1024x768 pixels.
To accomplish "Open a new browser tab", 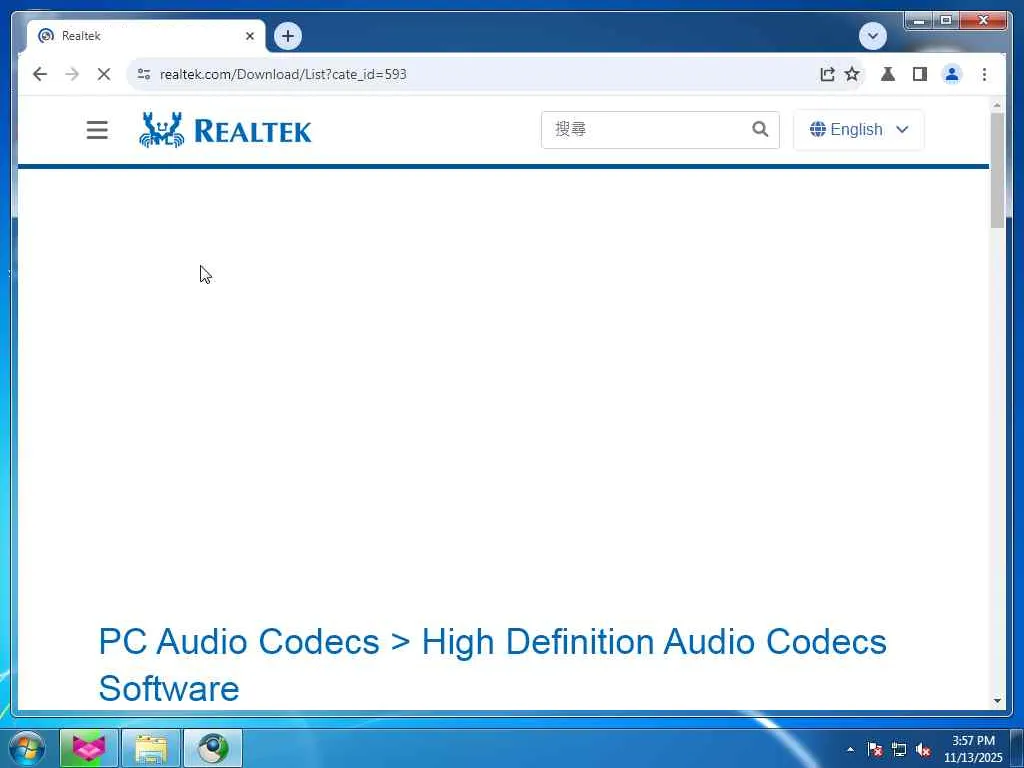I will tap(288, 36).
